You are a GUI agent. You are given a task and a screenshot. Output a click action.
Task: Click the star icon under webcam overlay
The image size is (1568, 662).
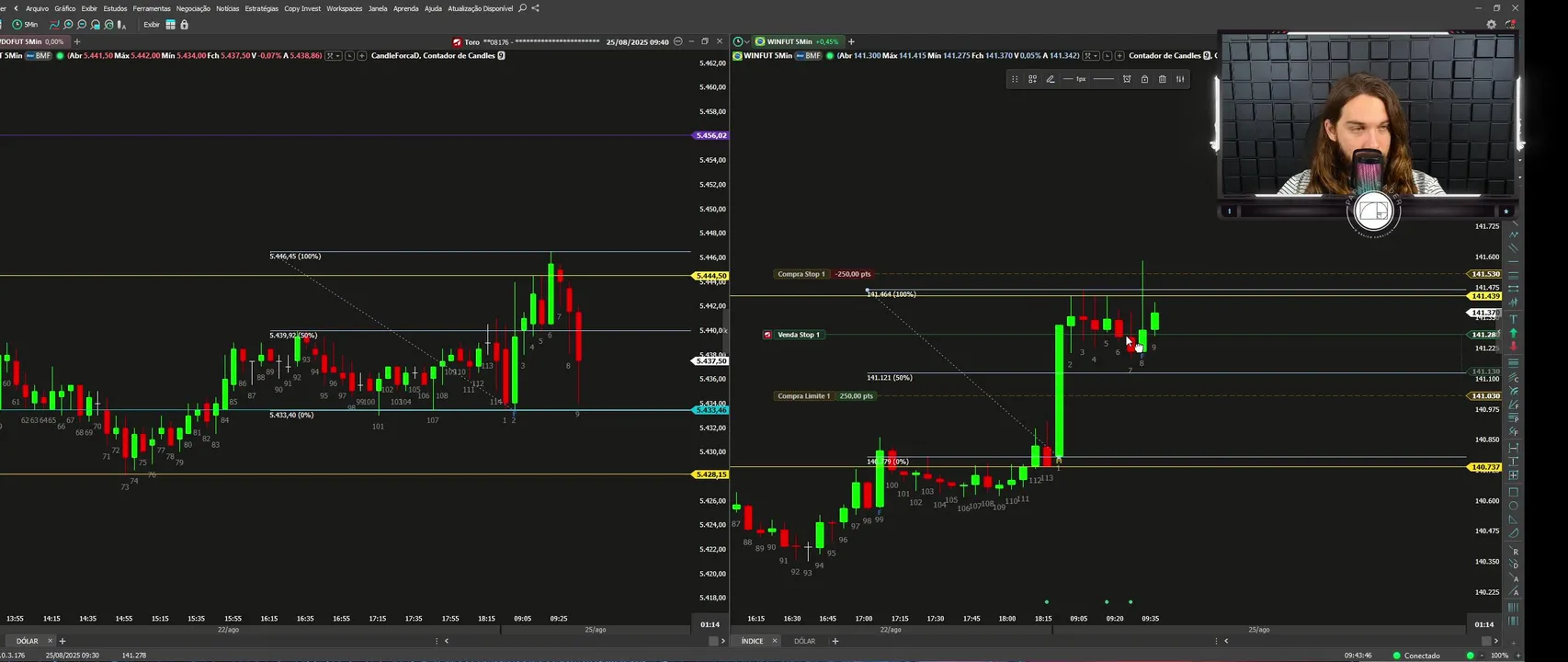pyautogui.click(x=1506, y=211)
